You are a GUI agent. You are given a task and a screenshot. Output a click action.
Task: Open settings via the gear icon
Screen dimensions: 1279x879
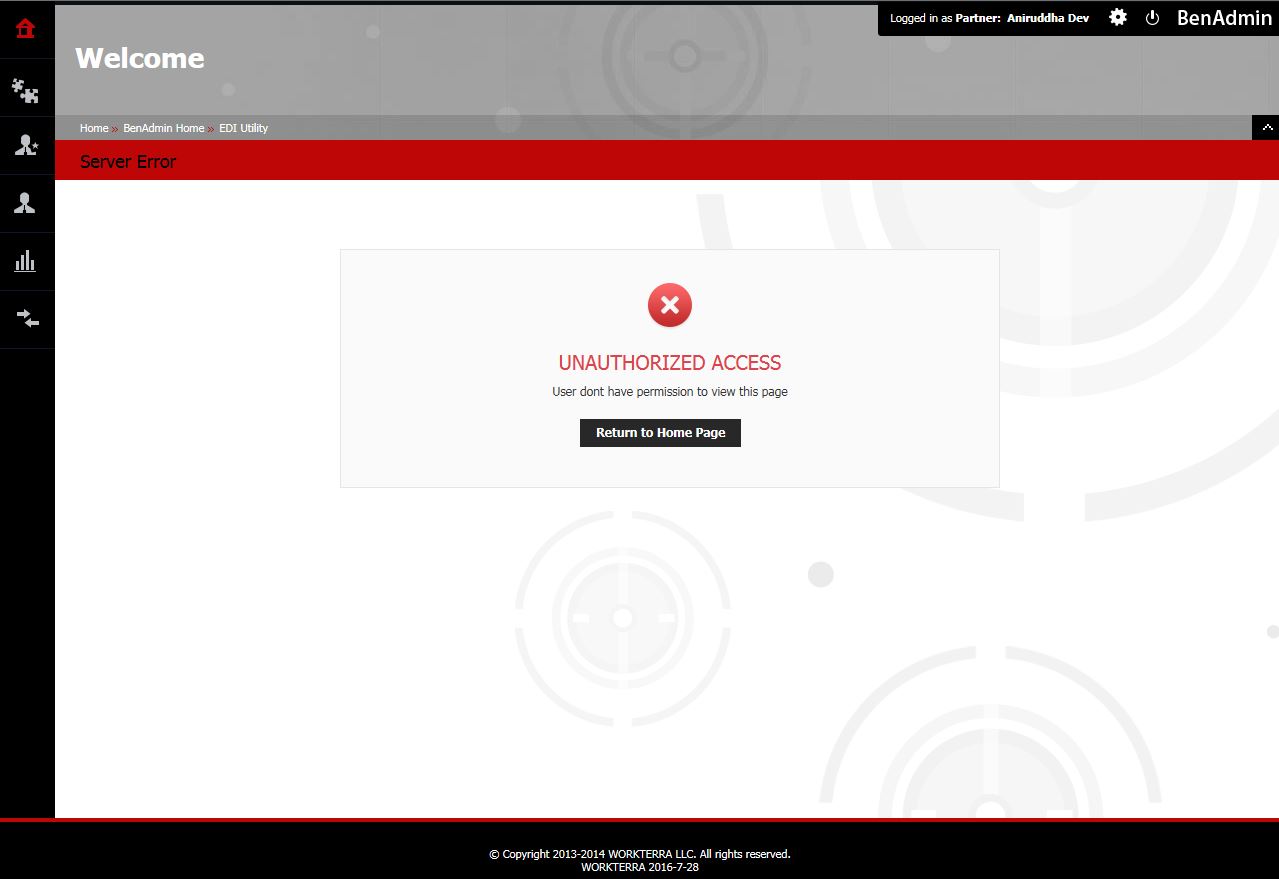pos(1118,18)
